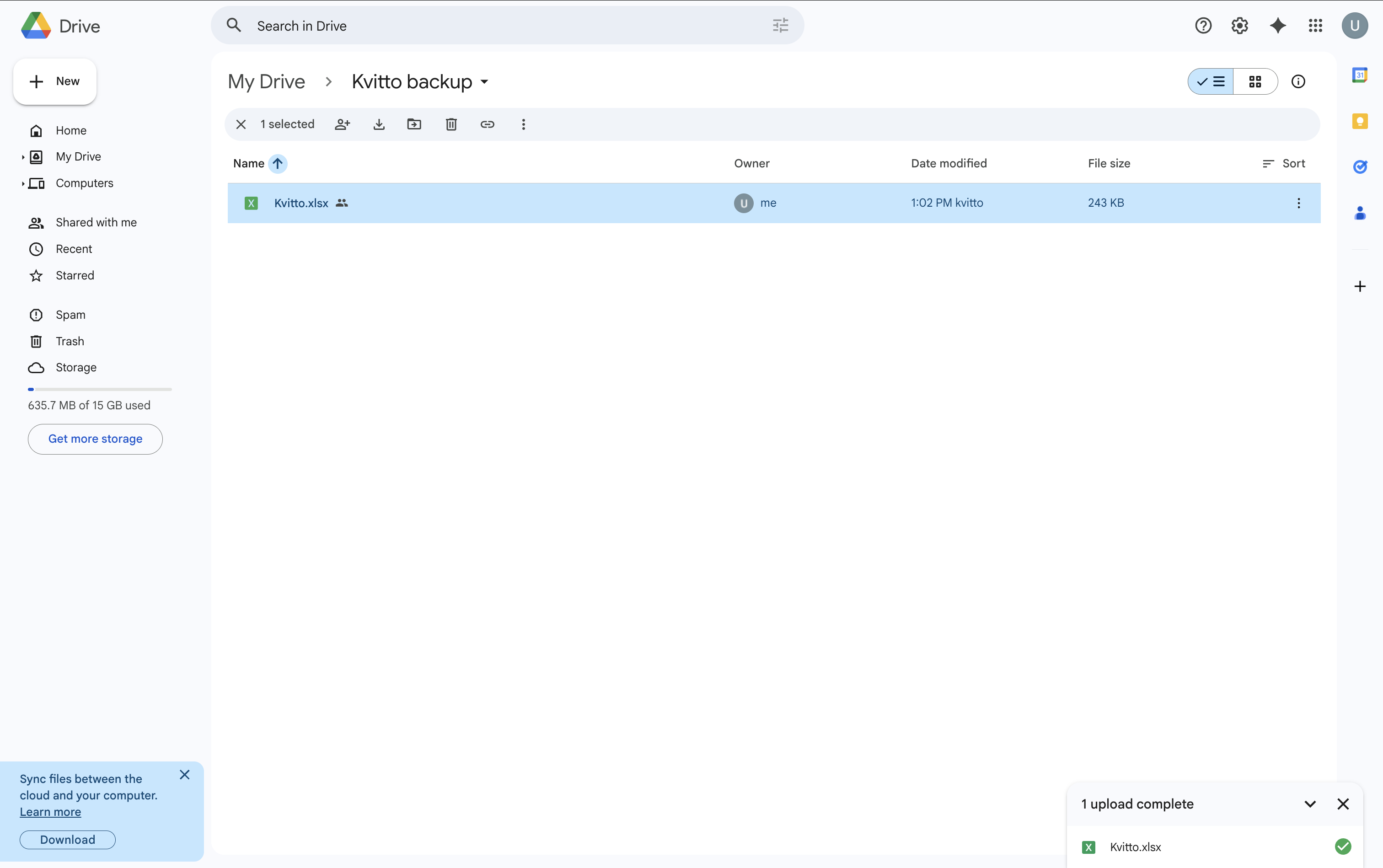This screenshot has height=868, width=1383.
Task: Reverse sort order on the Name column
Action: 278,164
